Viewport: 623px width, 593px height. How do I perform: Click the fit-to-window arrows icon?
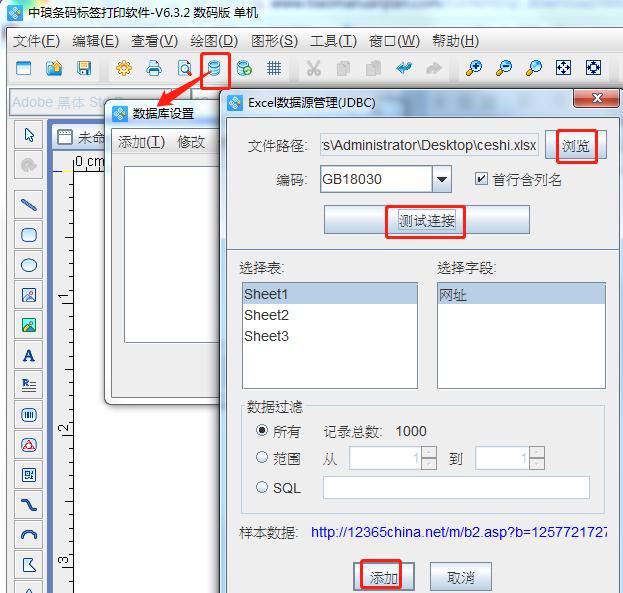(x=563, y=68)
